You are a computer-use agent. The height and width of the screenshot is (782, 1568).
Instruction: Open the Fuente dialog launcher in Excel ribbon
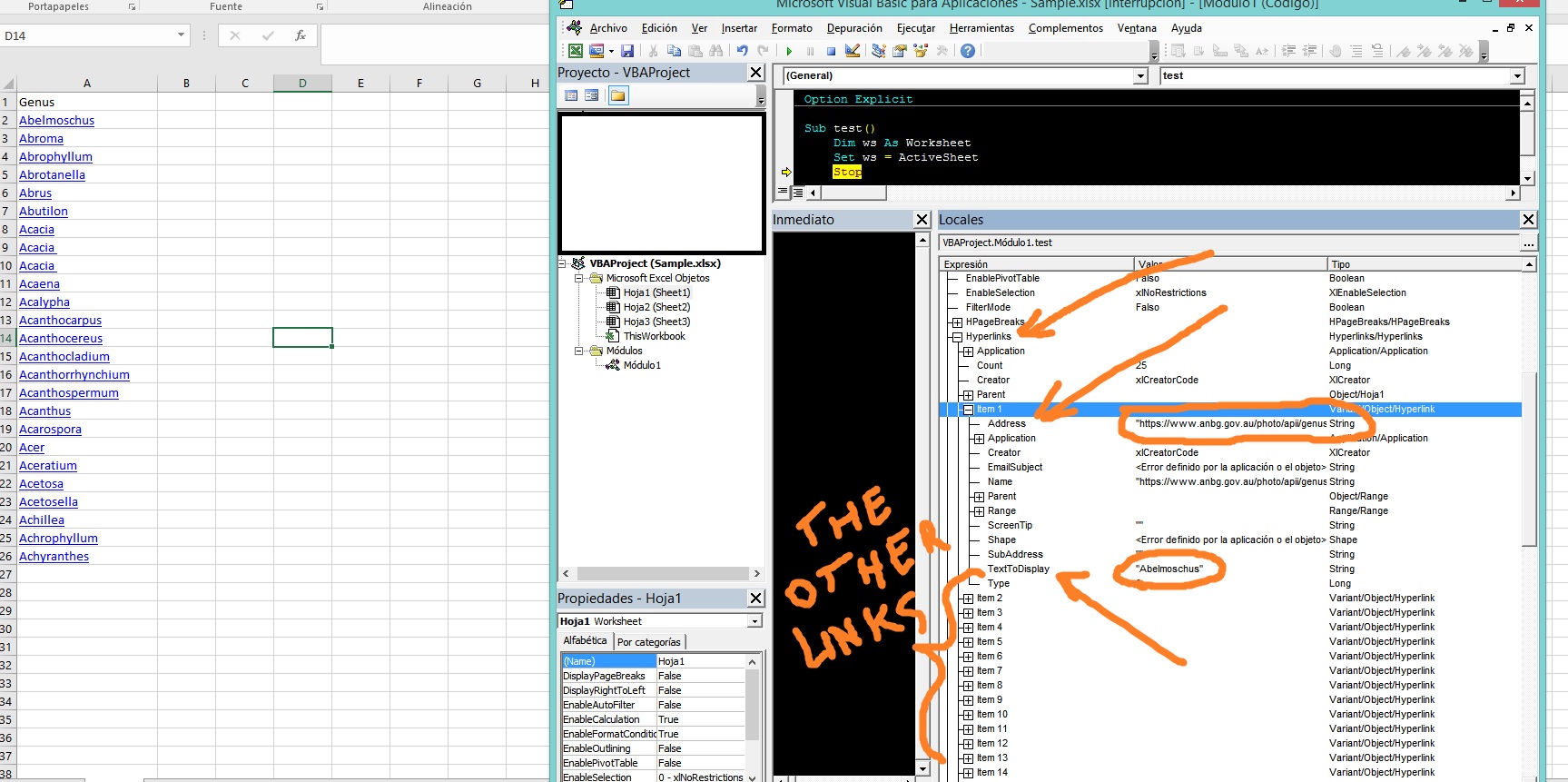tap(320, 6)
